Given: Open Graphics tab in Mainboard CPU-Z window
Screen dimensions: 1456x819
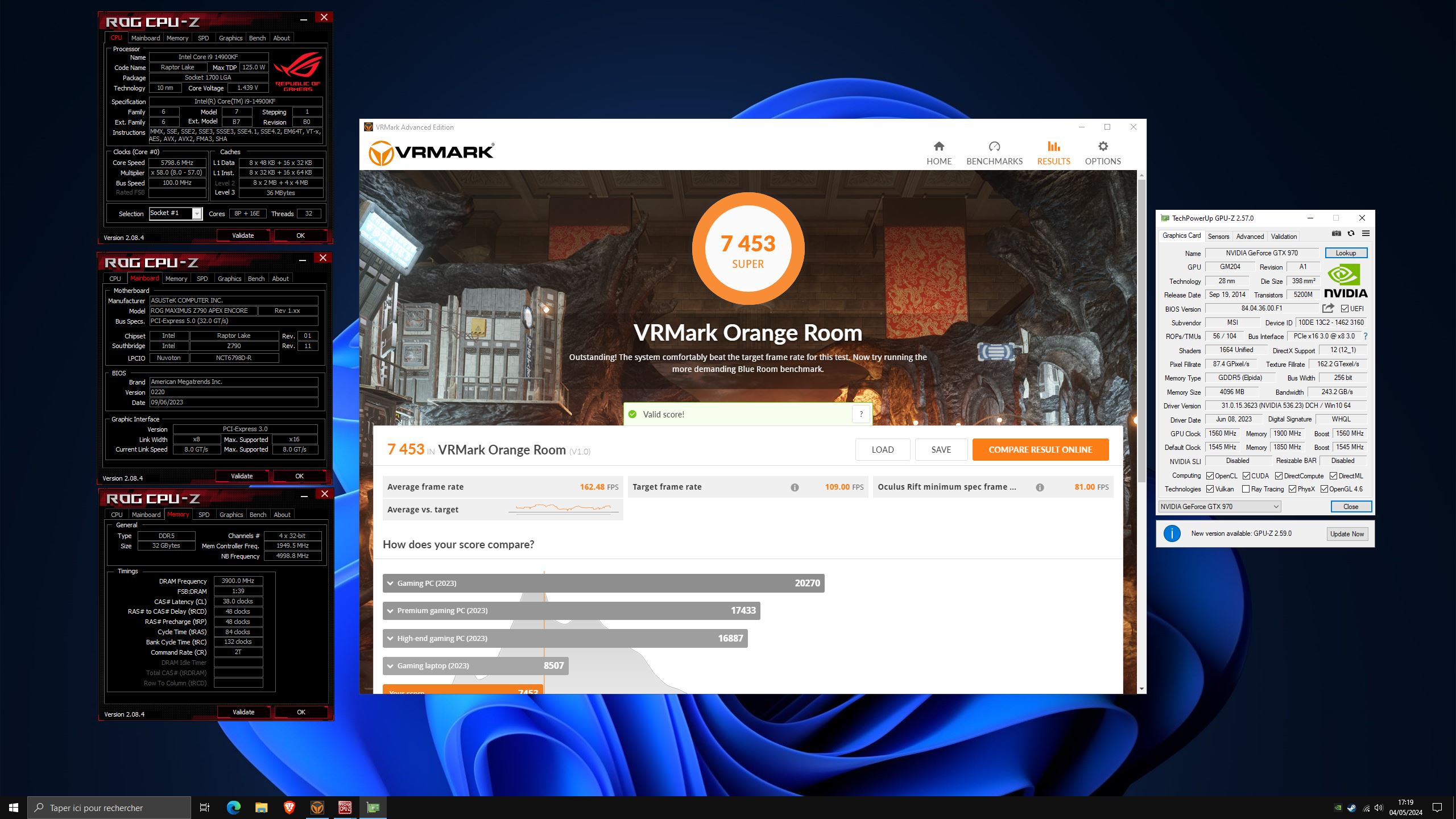Looking at the screenshot, I should tap(229, 279).
